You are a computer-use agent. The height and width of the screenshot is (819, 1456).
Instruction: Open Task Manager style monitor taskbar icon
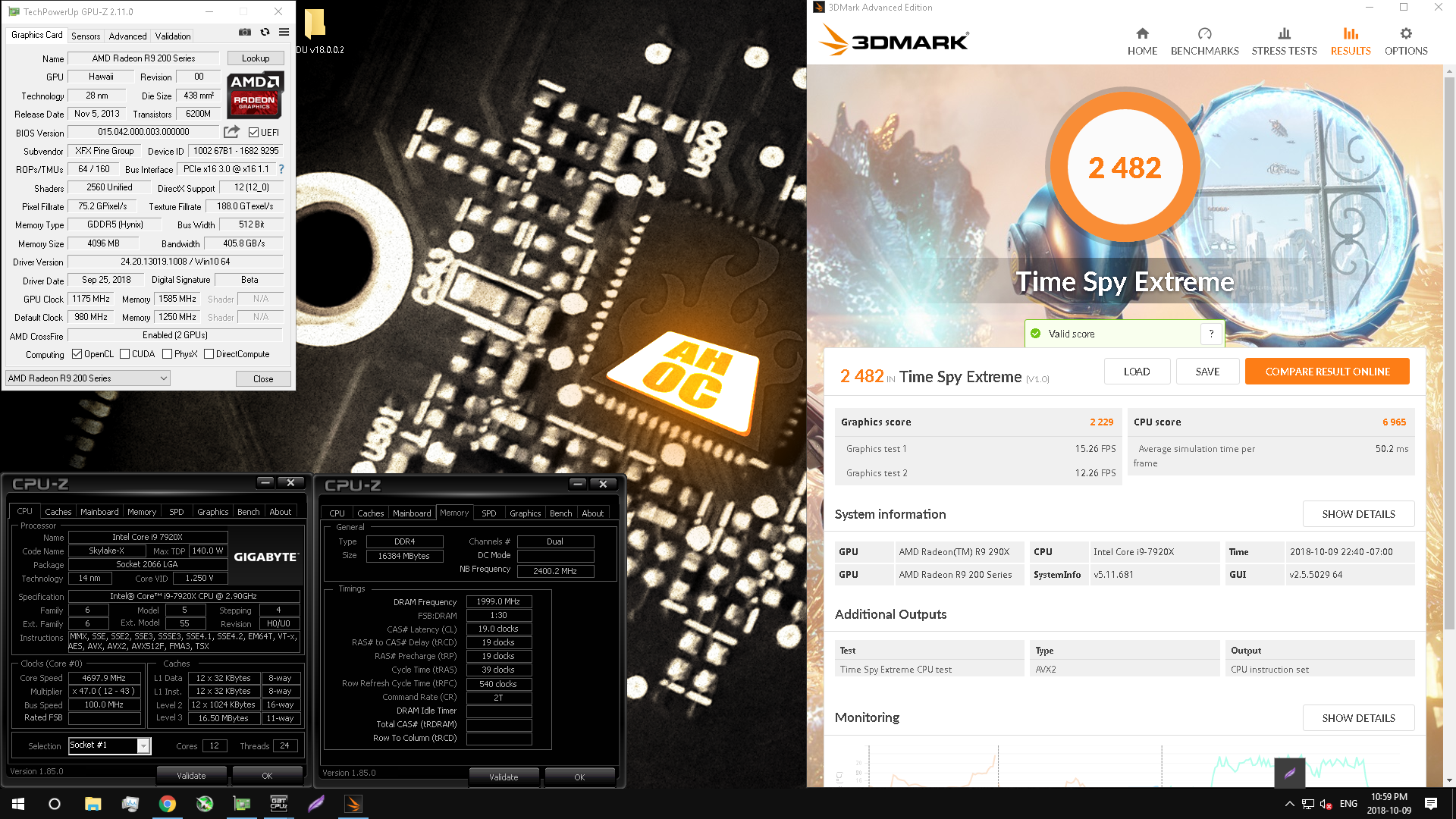tap(130, 804)
